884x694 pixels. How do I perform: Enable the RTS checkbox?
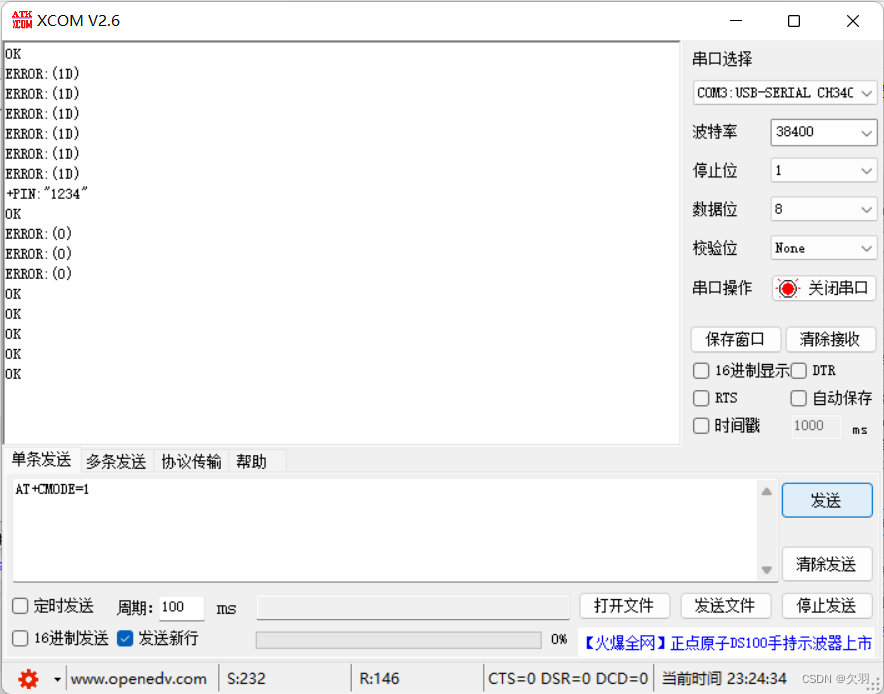pyautogui.click(x=701, y=398)
